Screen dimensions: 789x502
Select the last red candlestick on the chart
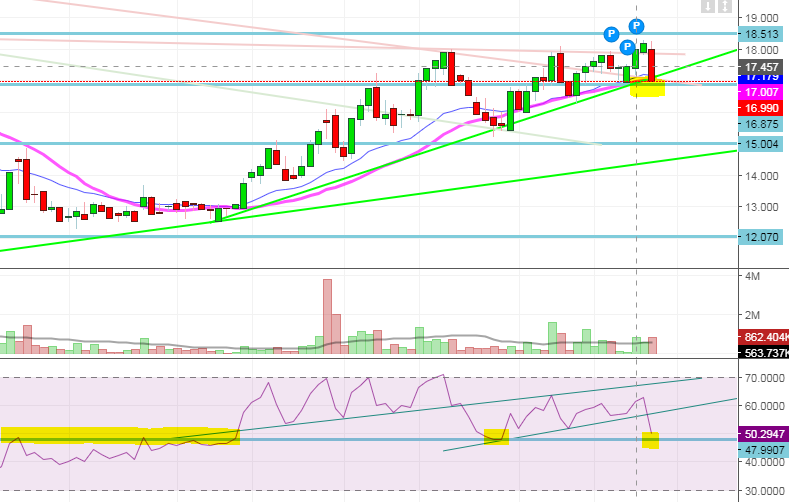pyautogui.click(x=652, y=65)
